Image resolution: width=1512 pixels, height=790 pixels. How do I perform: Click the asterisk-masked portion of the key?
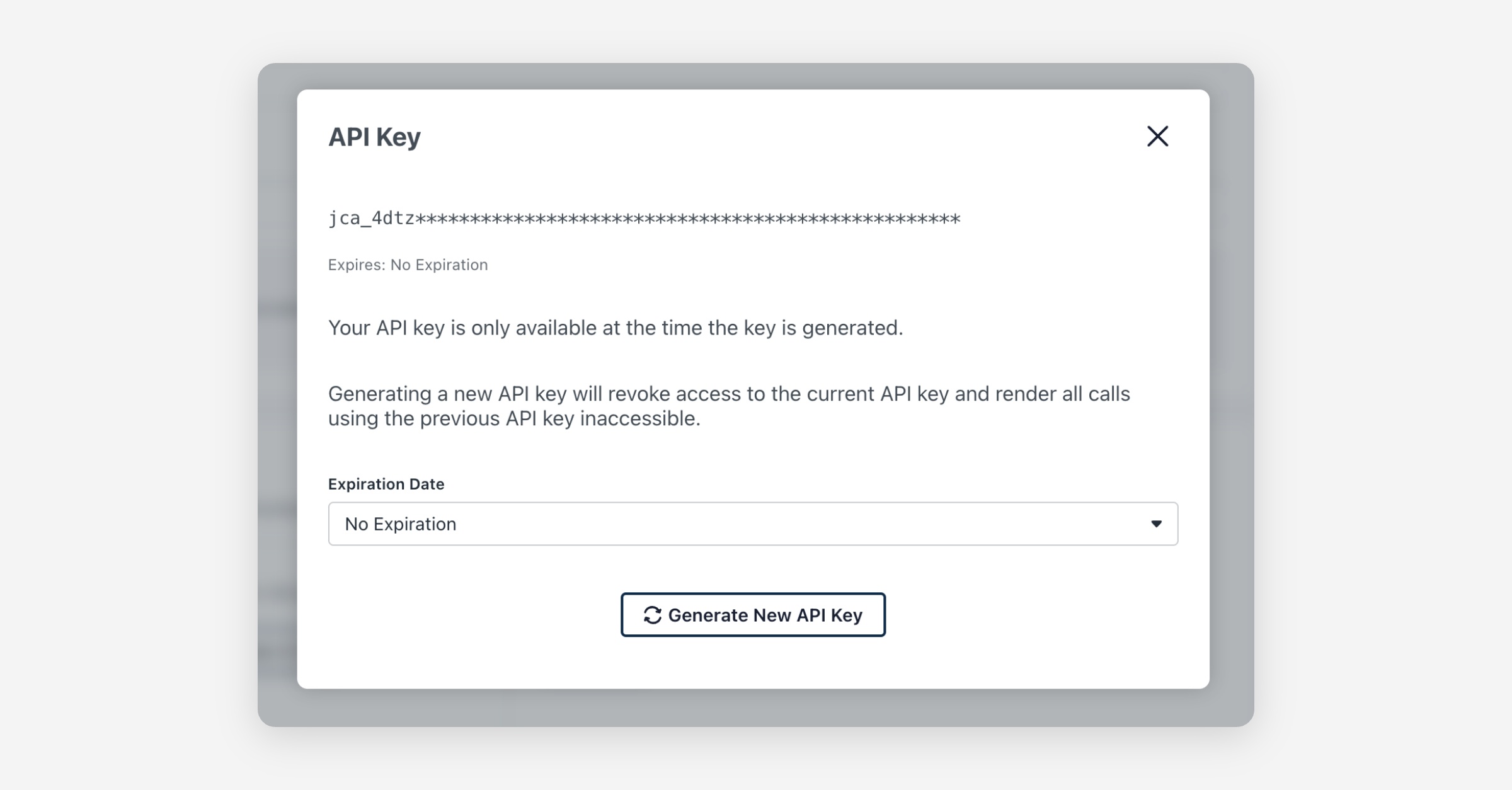click(687, 219)
